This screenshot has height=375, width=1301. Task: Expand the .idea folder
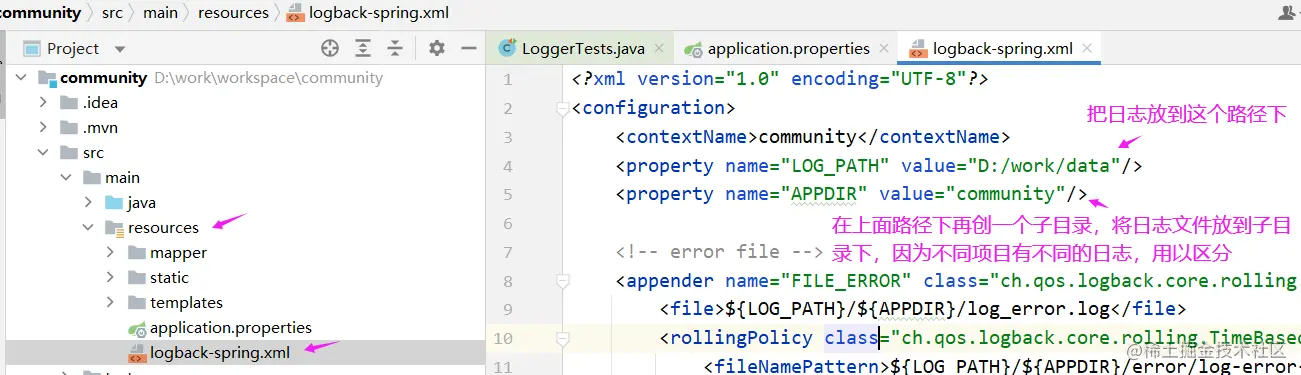click(x=43, y=102)
